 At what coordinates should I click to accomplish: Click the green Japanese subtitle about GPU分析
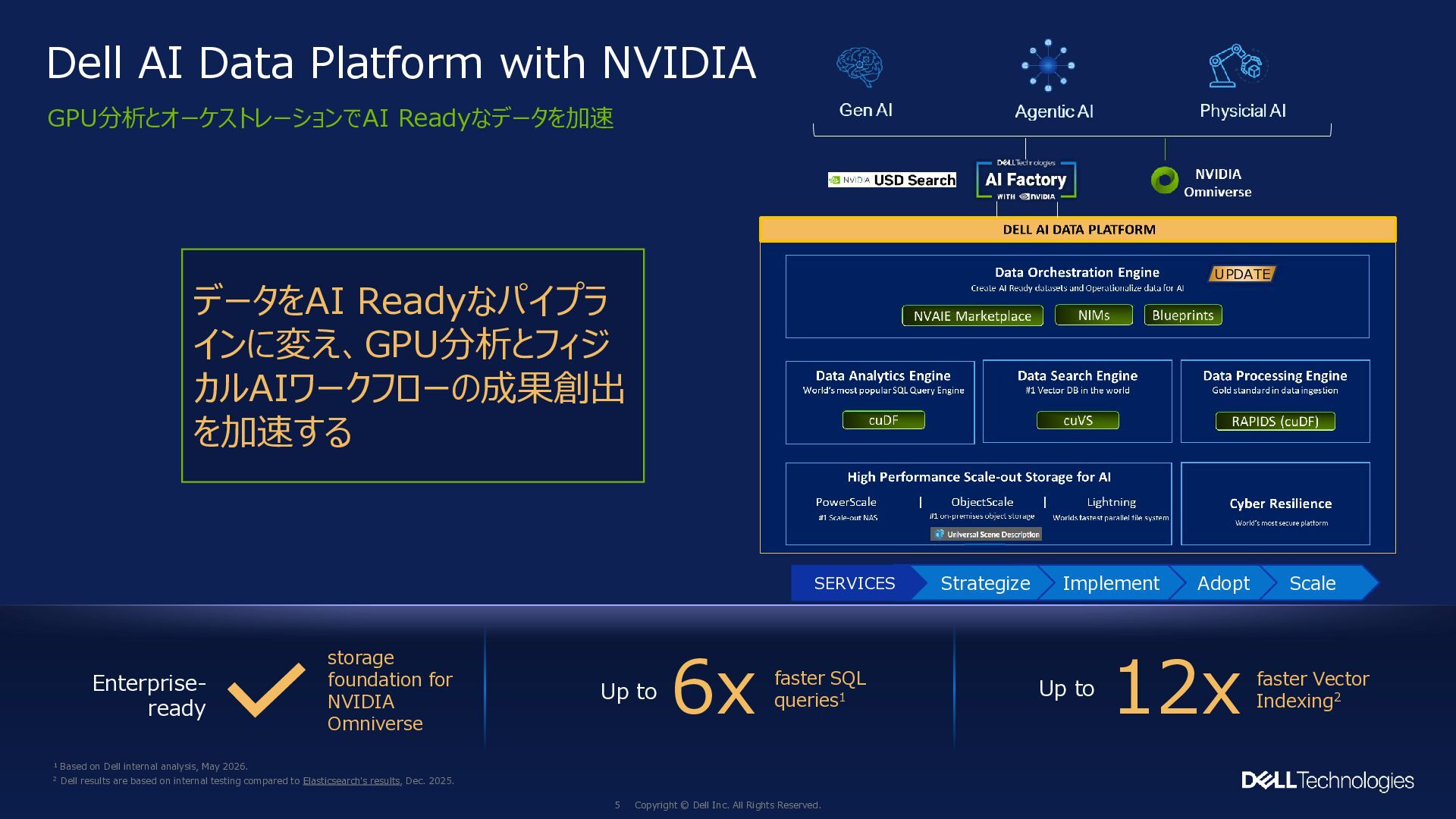click(331, 118)
